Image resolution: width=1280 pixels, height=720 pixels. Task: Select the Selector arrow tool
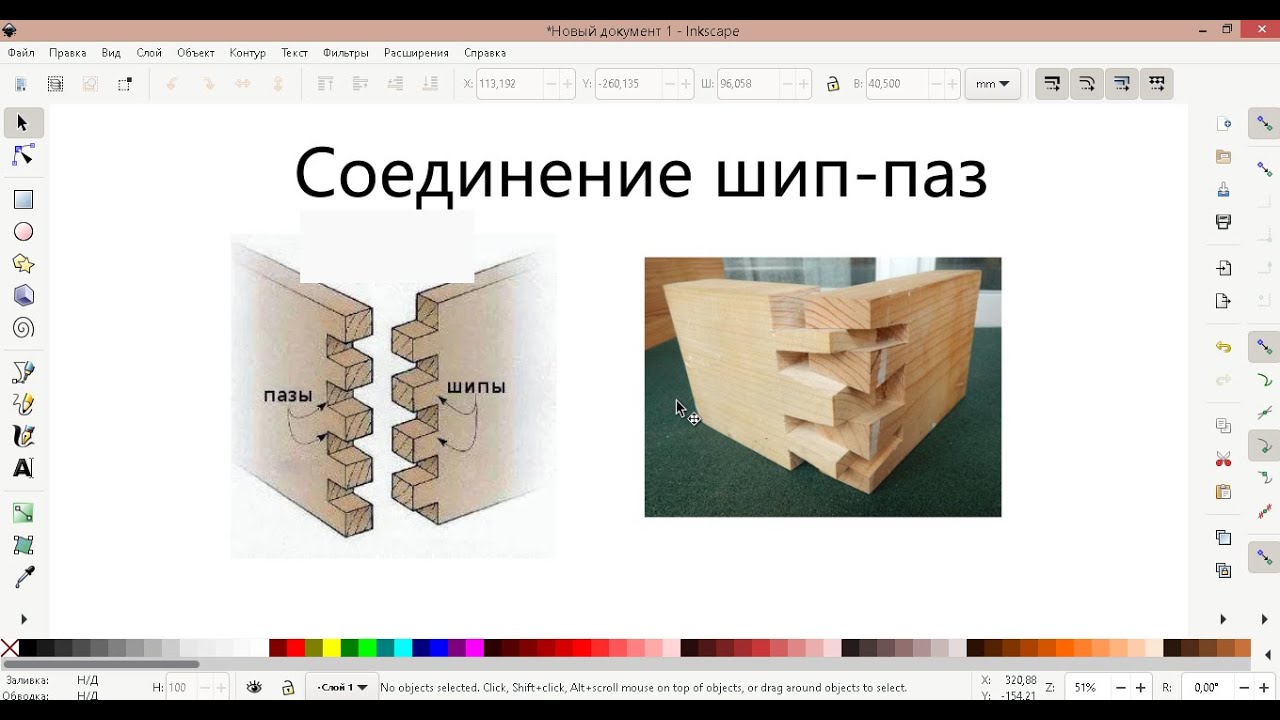click(23, 123)
